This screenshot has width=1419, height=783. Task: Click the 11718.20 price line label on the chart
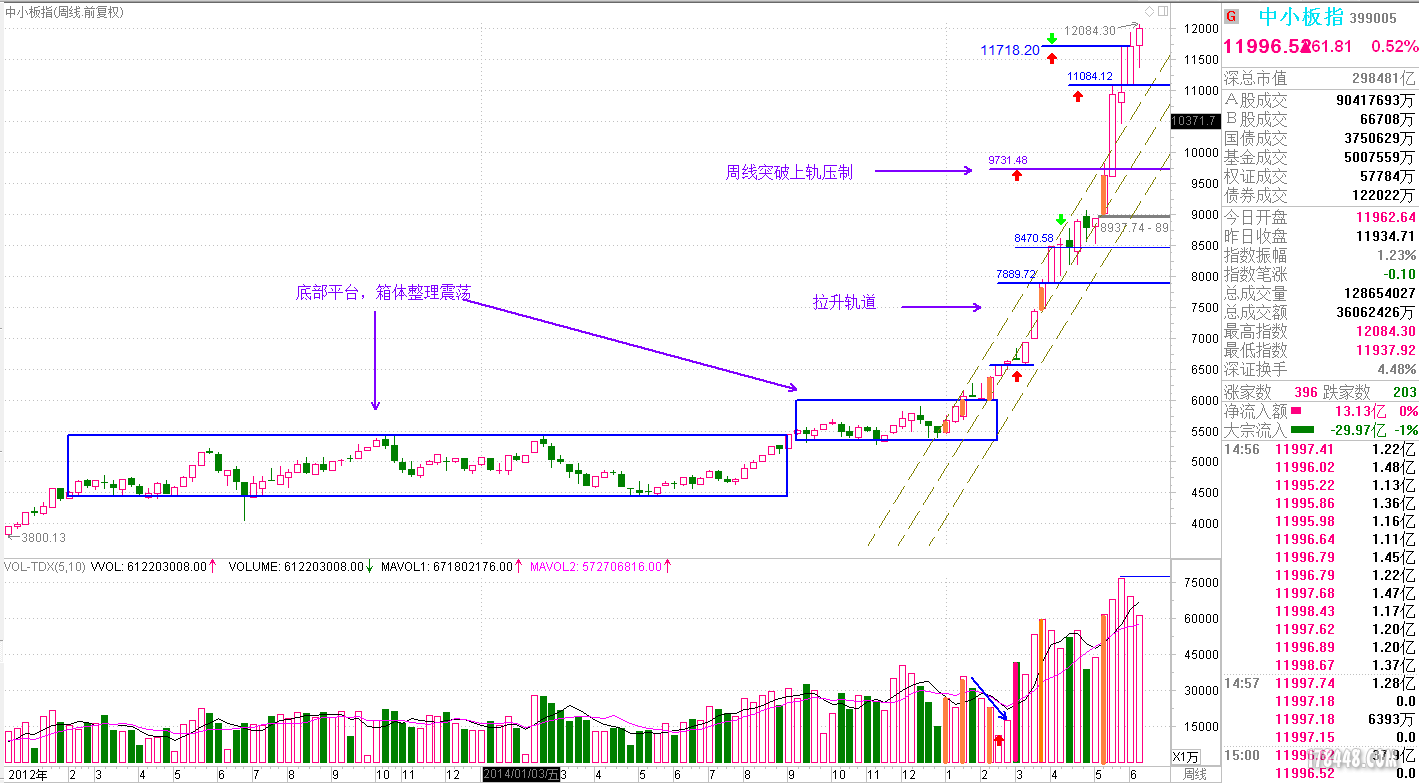point(1010,49)
